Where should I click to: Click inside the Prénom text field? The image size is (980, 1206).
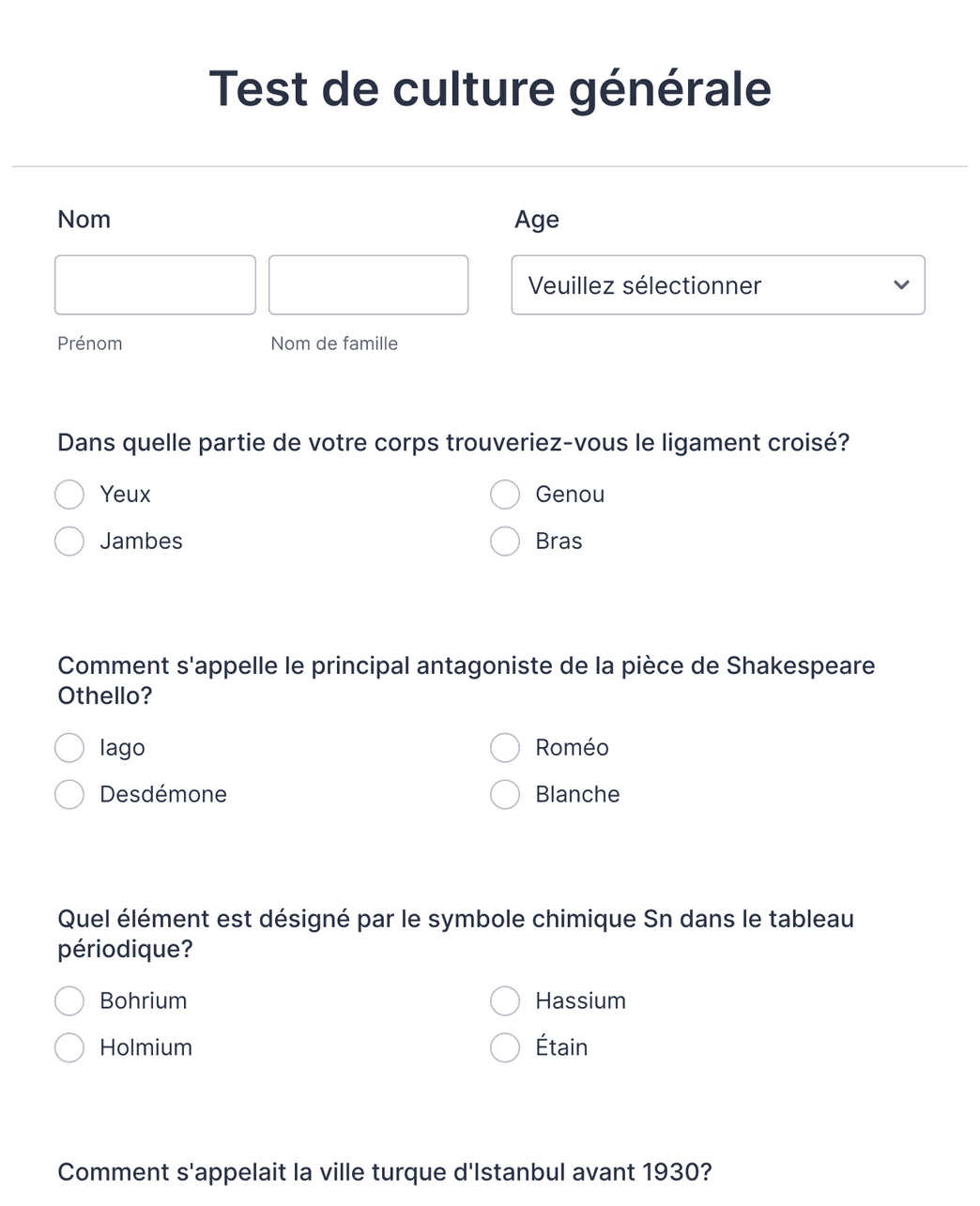(155, 284)
